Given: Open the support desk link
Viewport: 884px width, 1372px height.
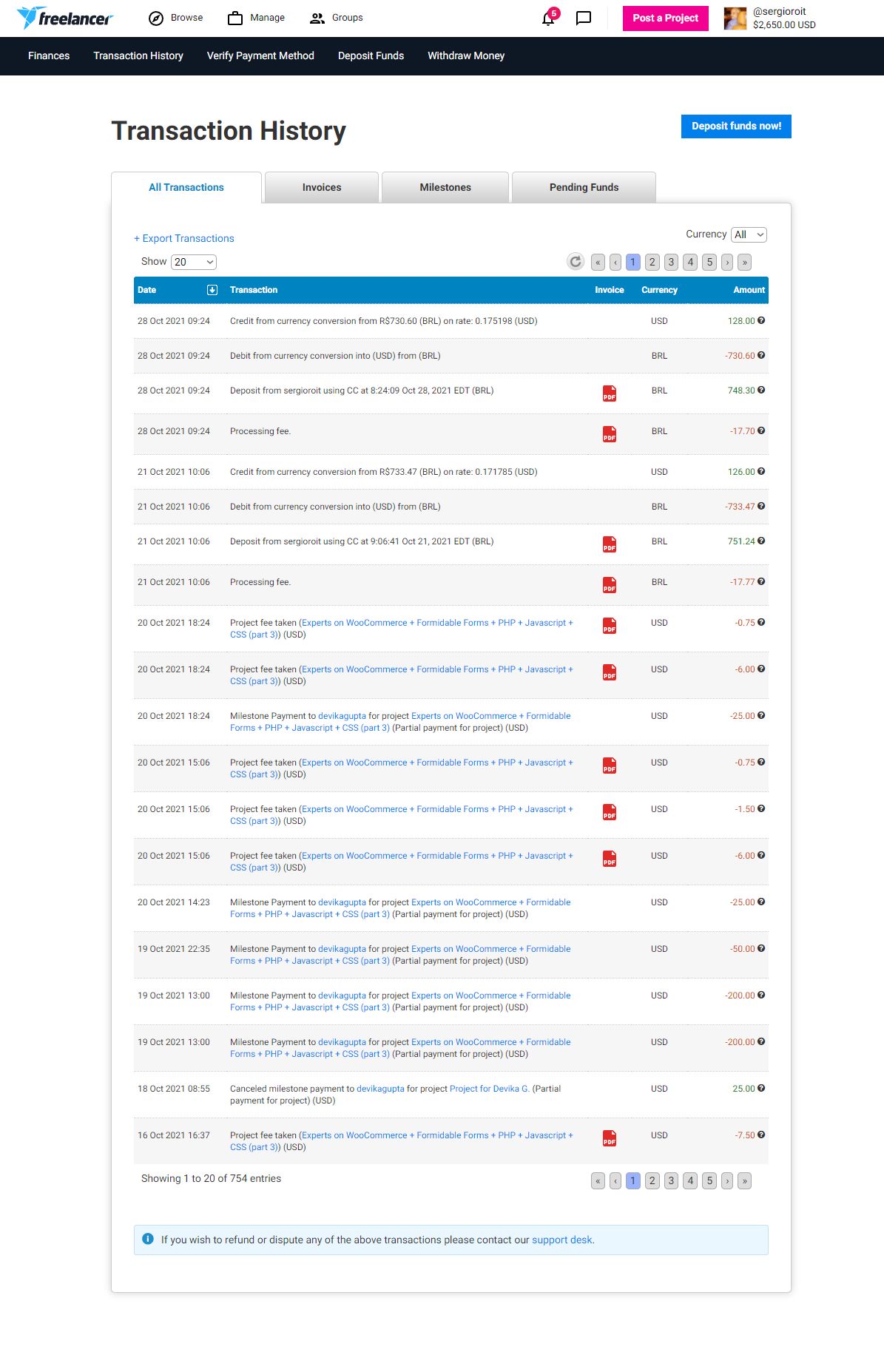Looking at the screenshot, I should (x=562, y=1240).
